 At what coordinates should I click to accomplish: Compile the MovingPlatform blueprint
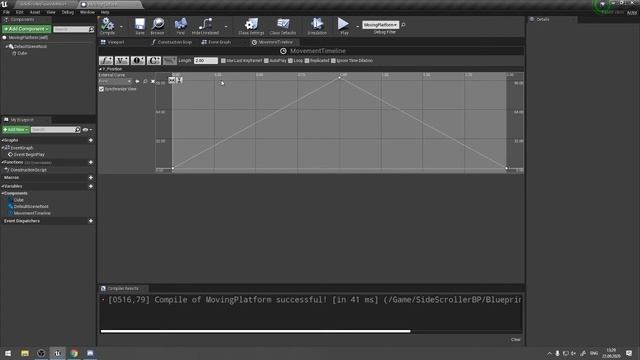coord(107,26)
